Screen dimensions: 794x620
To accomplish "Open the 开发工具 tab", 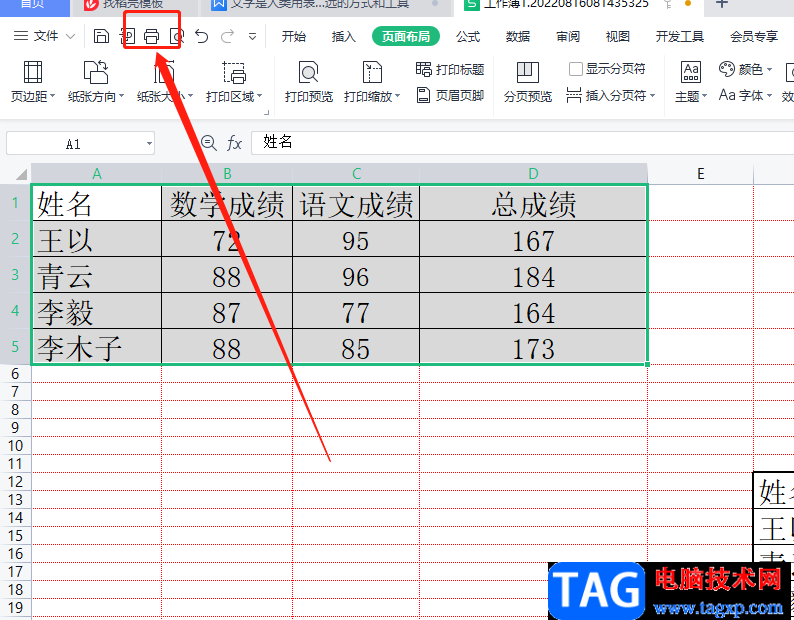I will click(680, 36).
